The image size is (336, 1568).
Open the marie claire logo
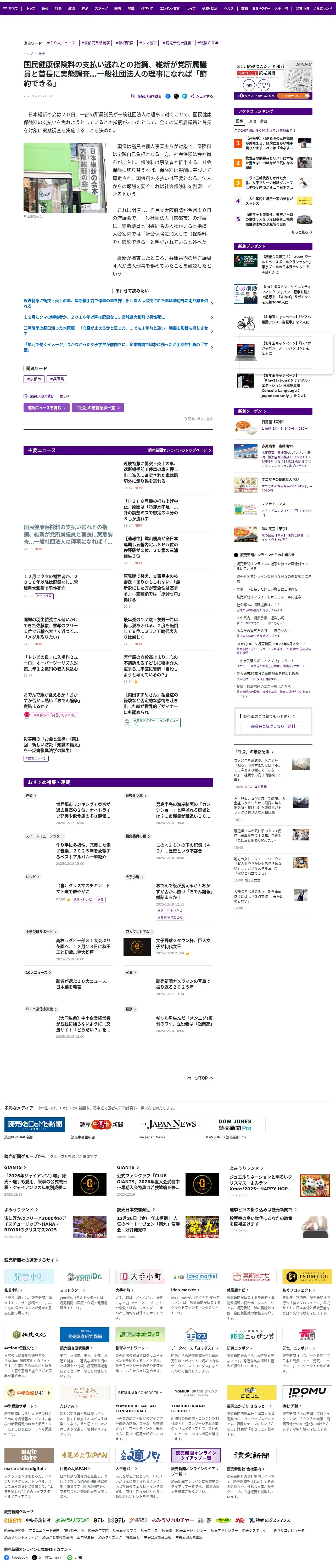(x=29, y=1455)
